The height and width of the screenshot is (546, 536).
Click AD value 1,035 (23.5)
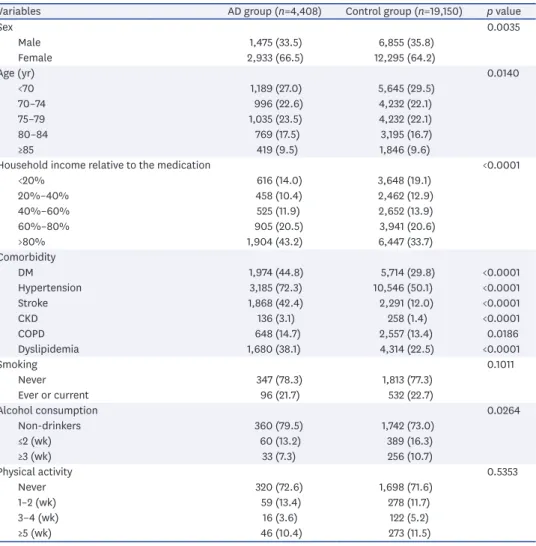pos(275,119)
